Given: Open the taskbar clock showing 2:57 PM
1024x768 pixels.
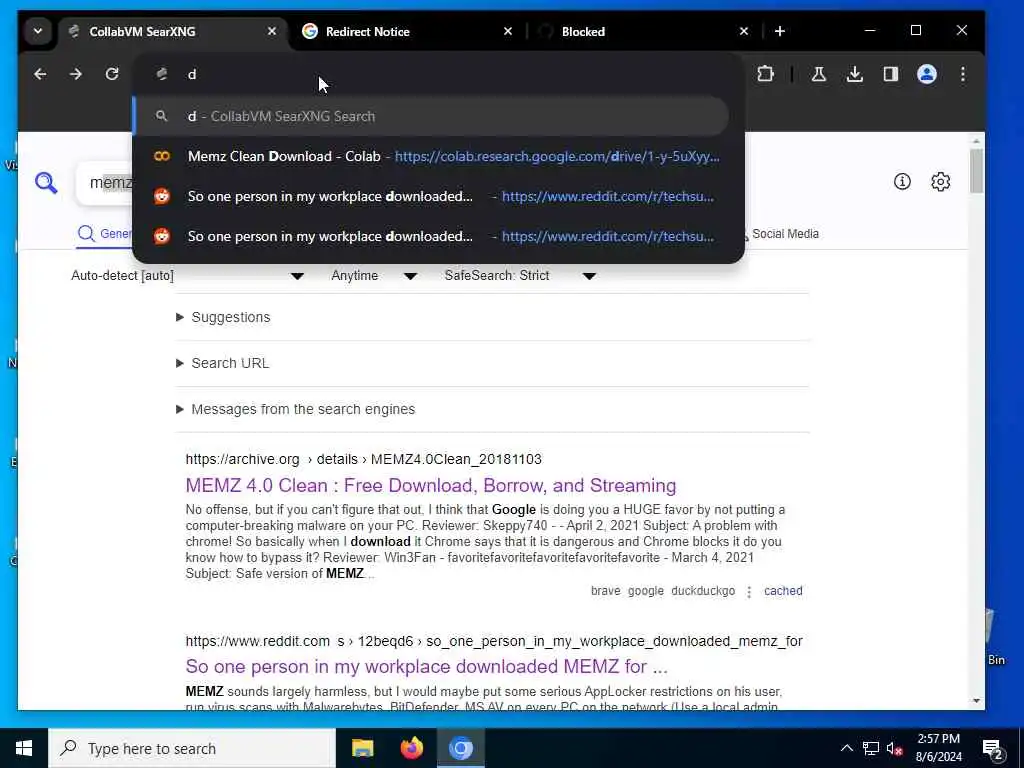Looking at the screenshot, I should [x=938, y=748].
